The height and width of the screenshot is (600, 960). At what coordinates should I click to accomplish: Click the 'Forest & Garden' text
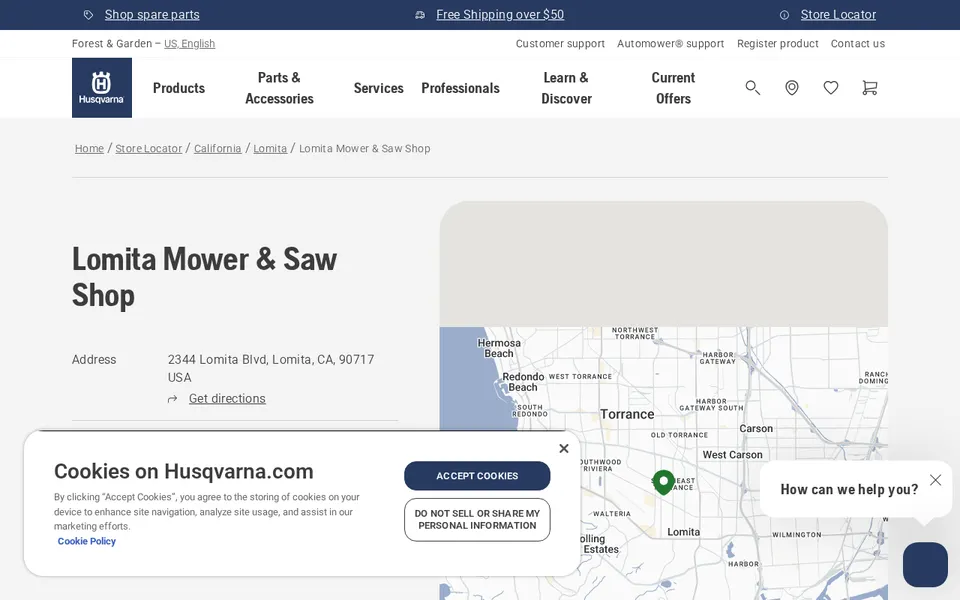point(112,43)
